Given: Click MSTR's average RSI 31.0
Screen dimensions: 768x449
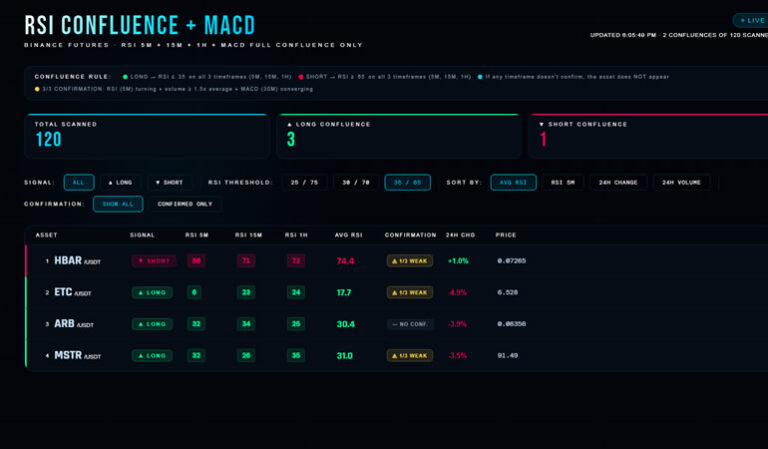Looking at the screenshot, I should click(345, 355).
